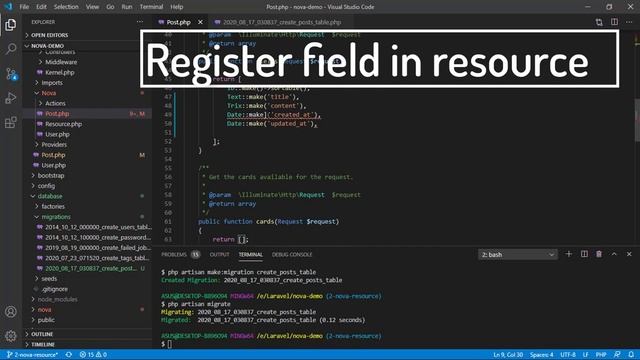Open editor more actions ellipsis
This screenshot has height=360, width=640.
point(629,22)
